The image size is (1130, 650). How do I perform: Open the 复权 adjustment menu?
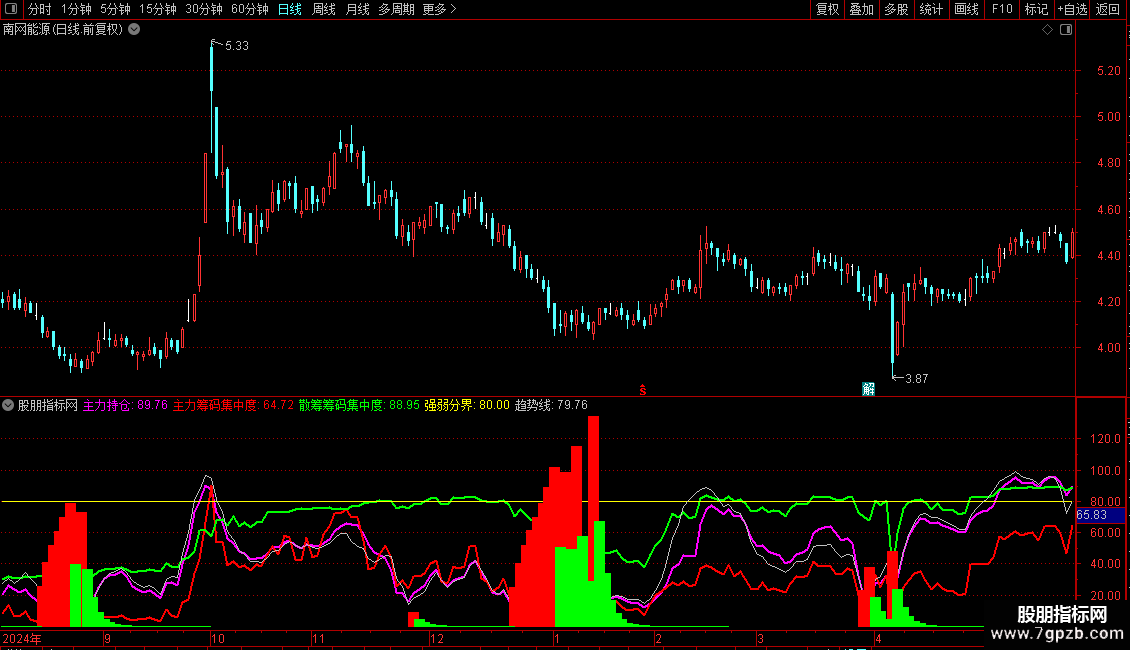pos(827,9)
